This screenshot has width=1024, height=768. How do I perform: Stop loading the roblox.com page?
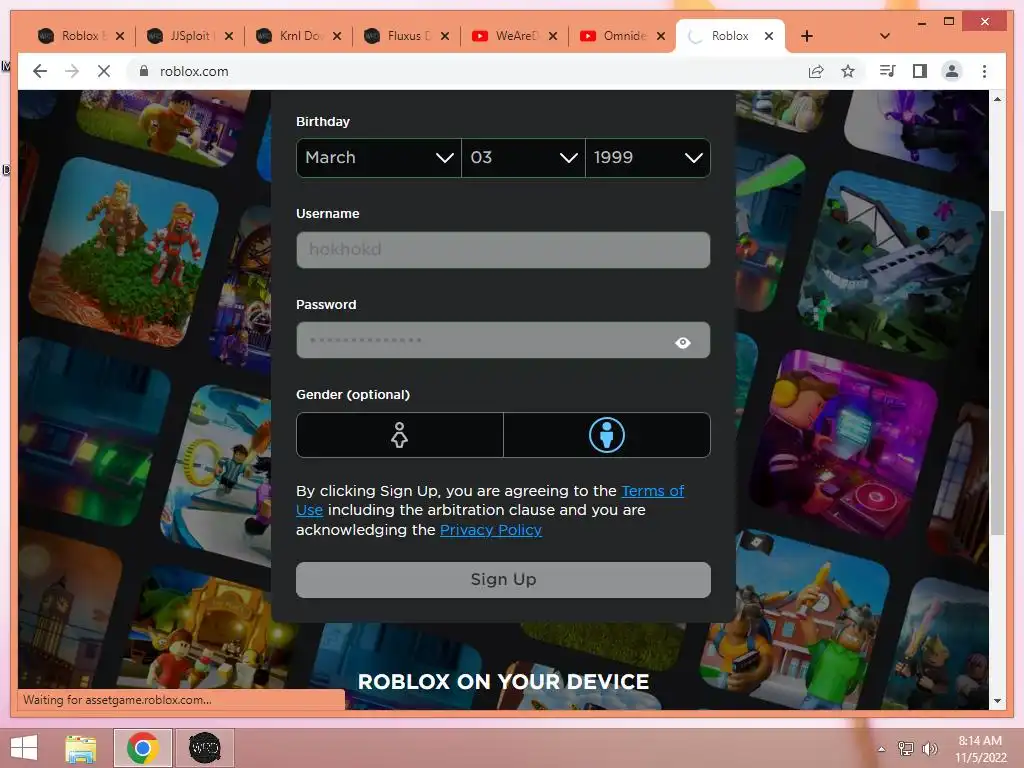[104, 71]
